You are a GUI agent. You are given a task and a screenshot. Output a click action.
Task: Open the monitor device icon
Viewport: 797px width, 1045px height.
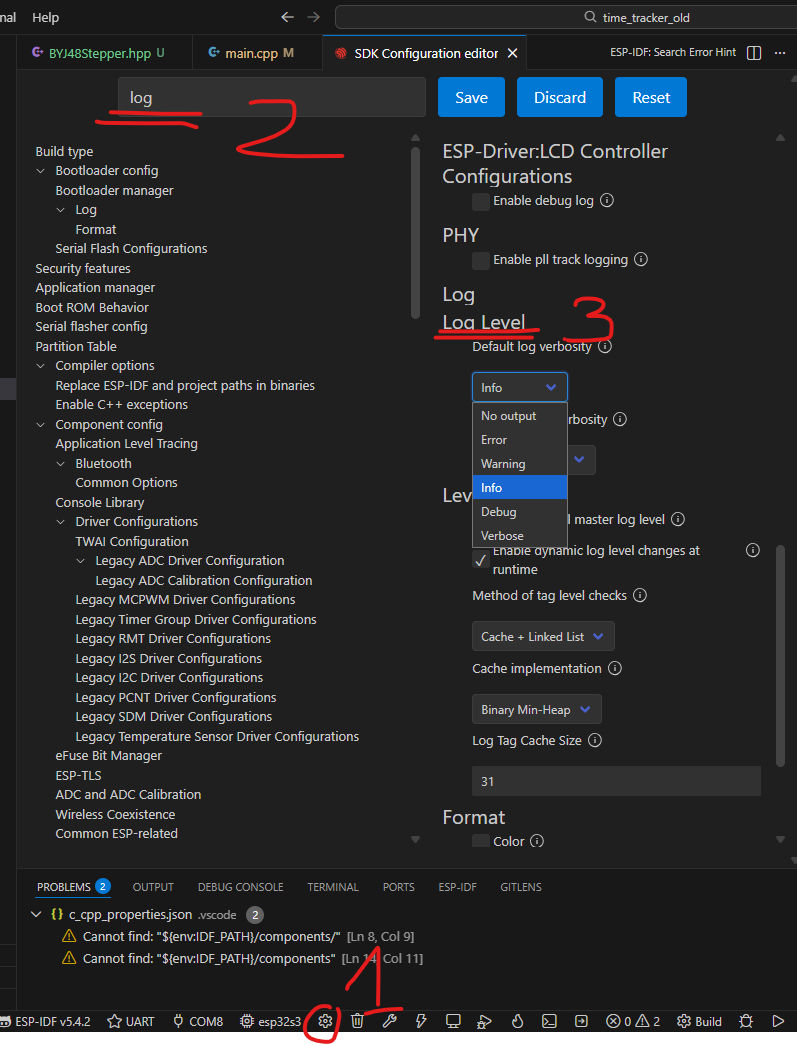pos(453,1021)
